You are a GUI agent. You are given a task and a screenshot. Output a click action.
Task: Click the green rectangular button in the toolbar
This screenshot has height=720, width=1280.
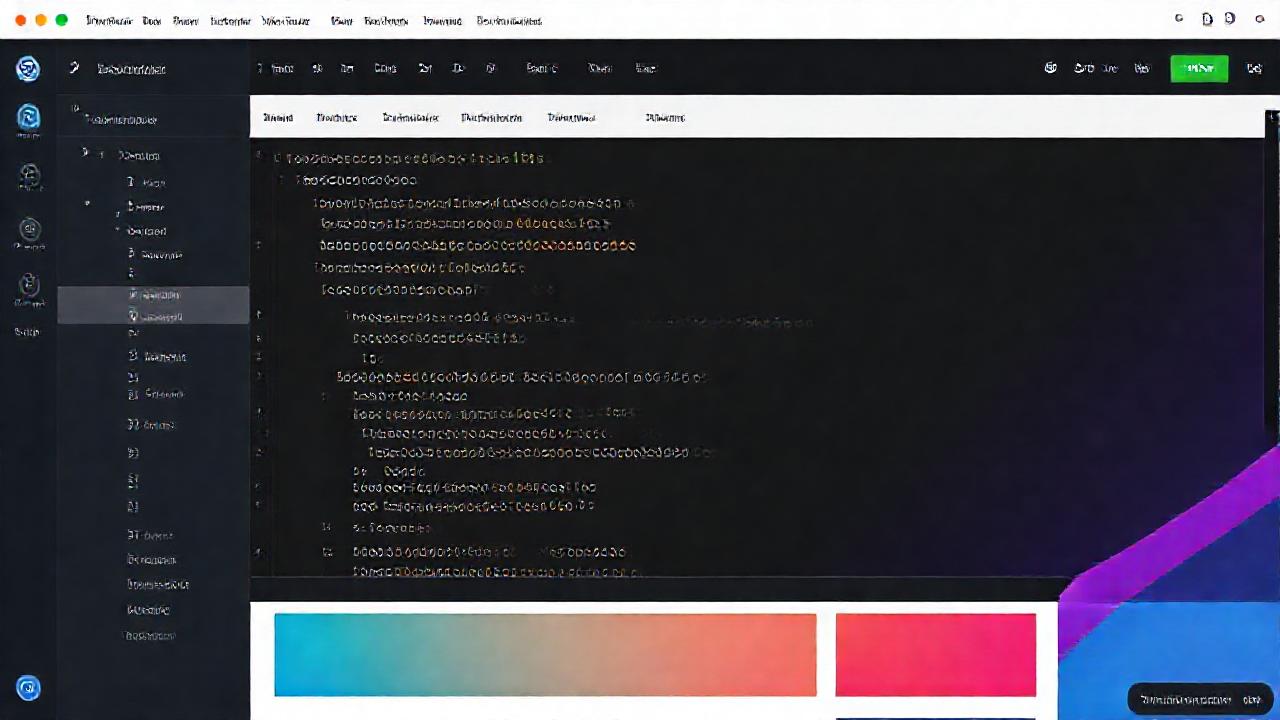point(1199,68)
